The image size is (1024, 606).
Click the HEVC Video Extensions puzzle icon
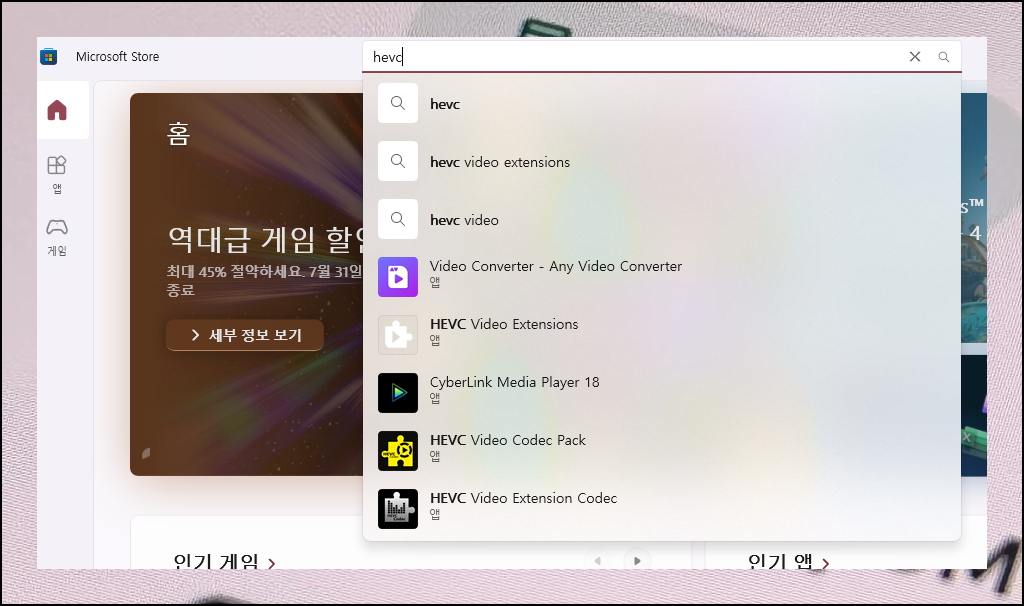click(398, 335)
